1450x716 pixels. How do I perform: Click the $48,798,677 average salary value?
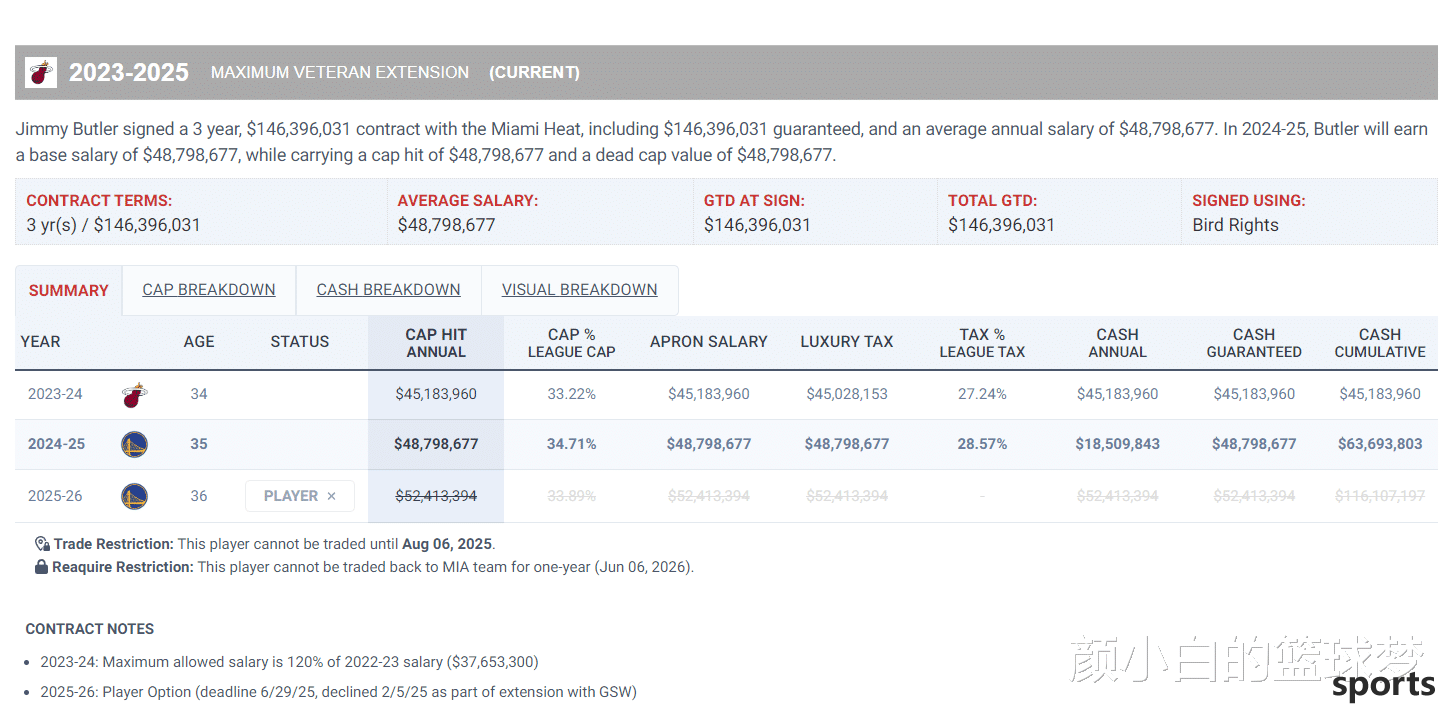[x=447, y=225]
